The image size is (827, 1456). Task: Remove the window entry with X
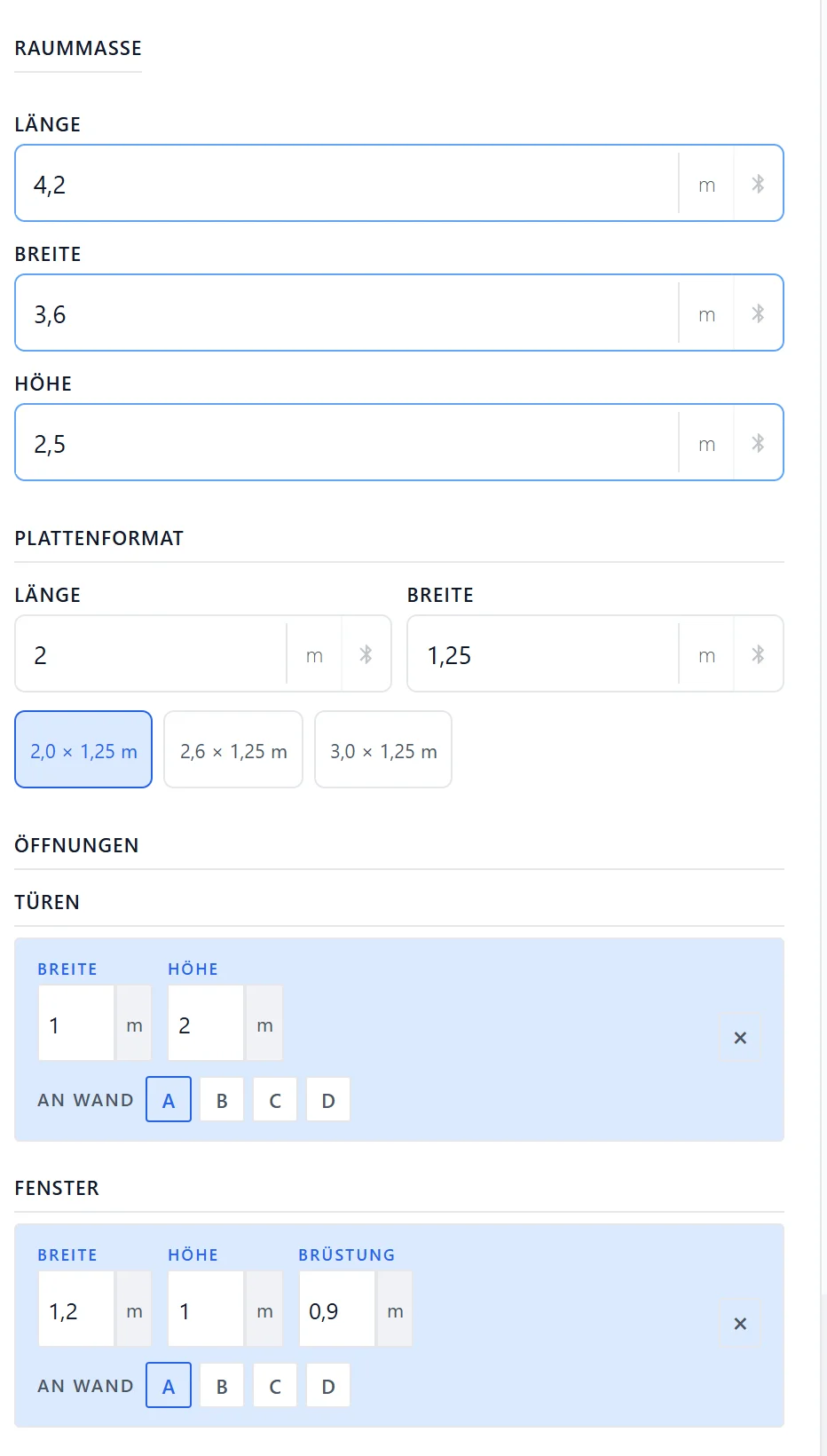[x=740, y=1324]
